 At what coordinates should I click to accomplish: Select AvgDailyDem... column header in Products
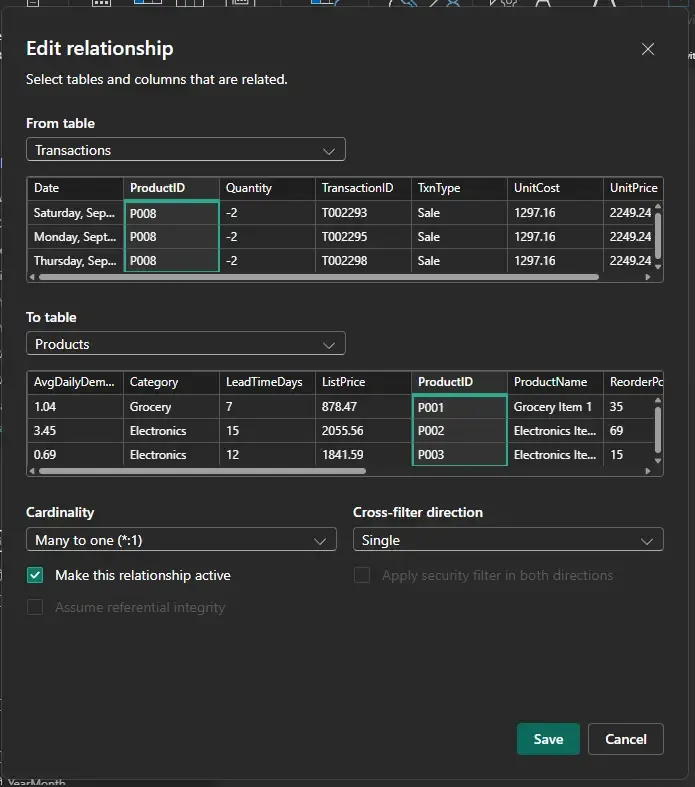pos(75,382)
